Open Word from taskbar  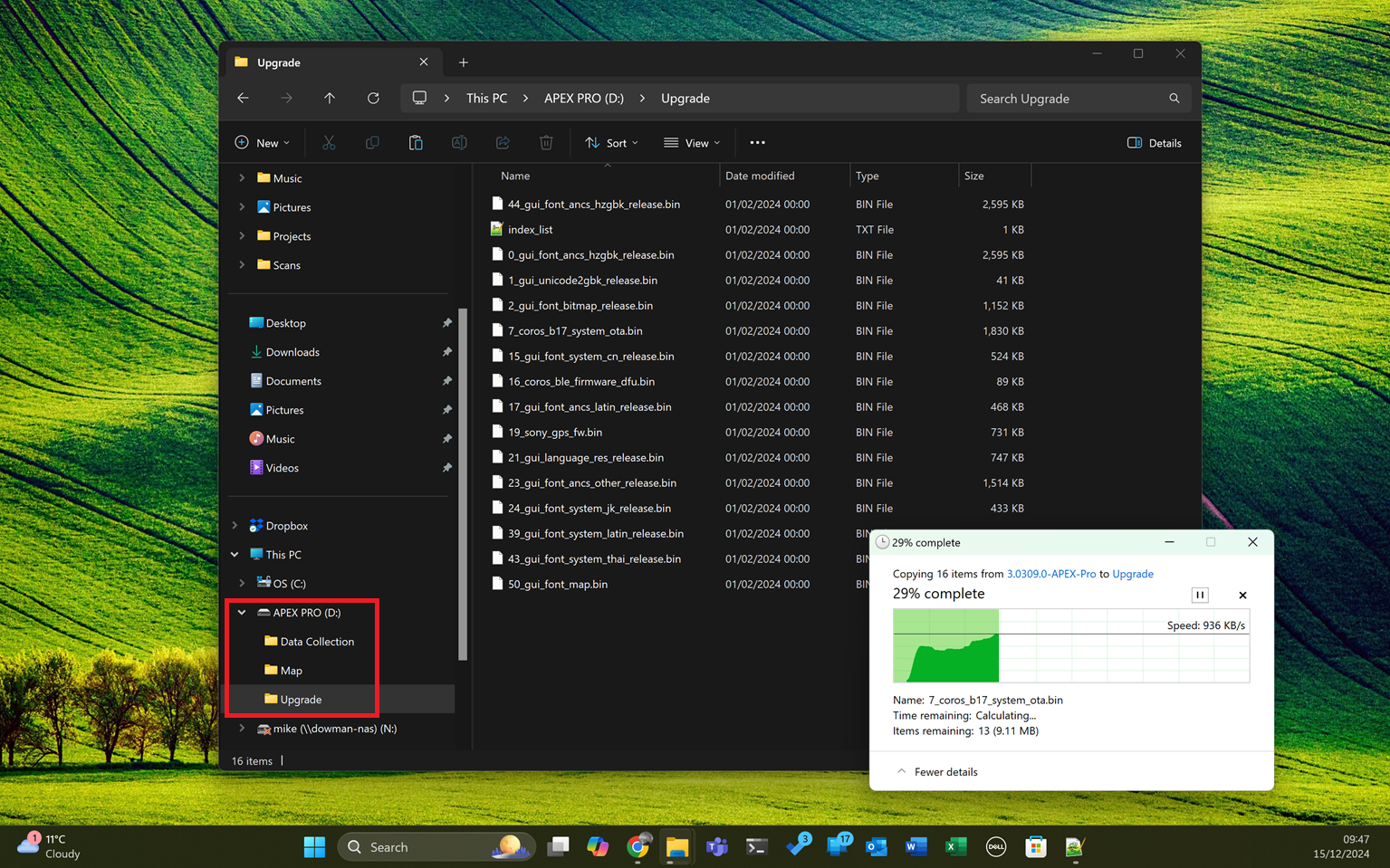(x=915, y=847)
